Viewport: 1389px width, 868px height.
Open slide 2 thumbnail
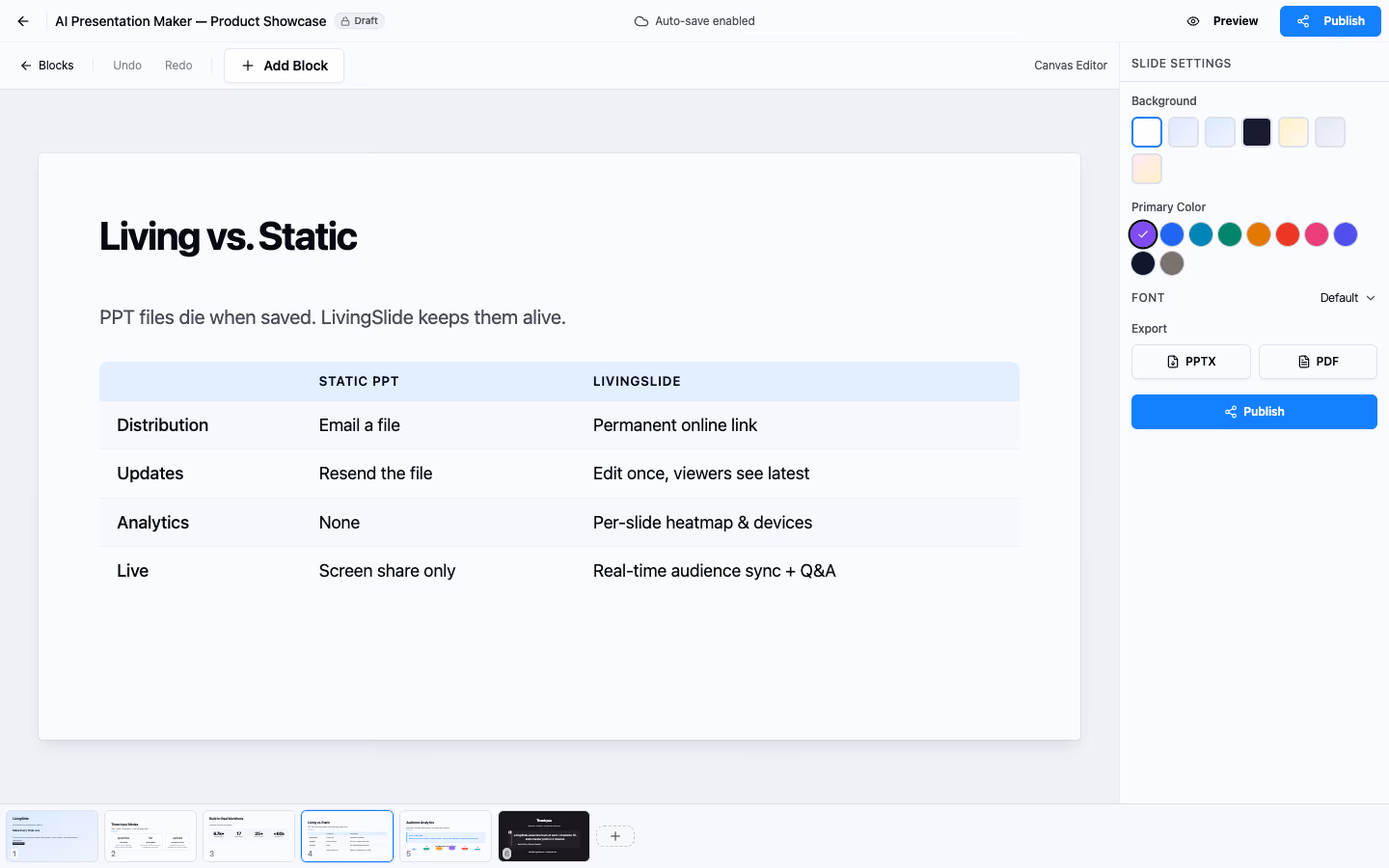[x=150, y=836]
